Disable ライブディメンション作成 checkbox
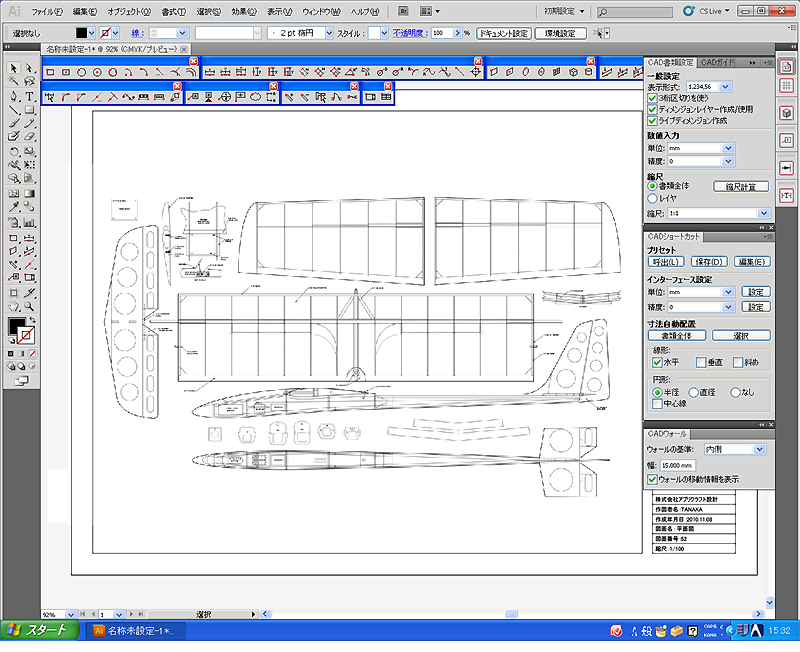The width and height of the screenshot is (800, 652). click(652, 120)
